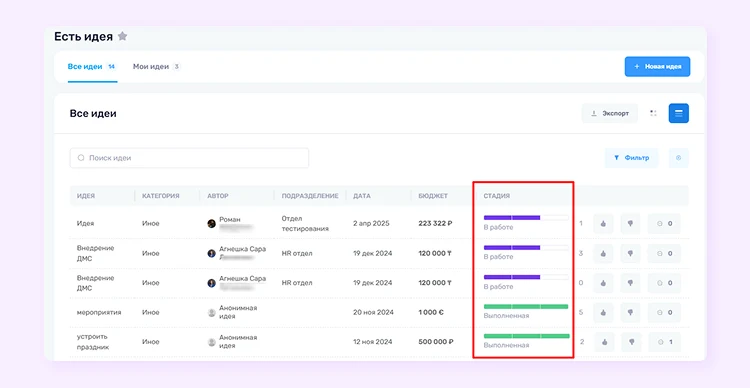Sort by КАТЕГОРИЯ column header
Screen dimensions: 750x388
(161, 196)
